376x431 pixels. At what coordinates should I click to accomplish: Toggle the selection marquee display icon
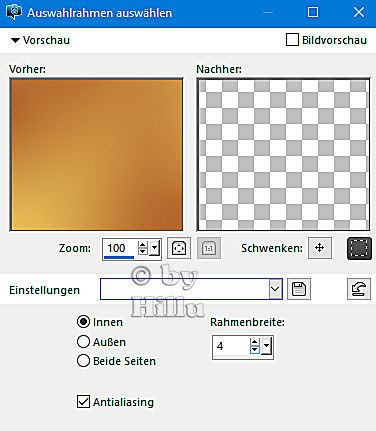point(359,248)
